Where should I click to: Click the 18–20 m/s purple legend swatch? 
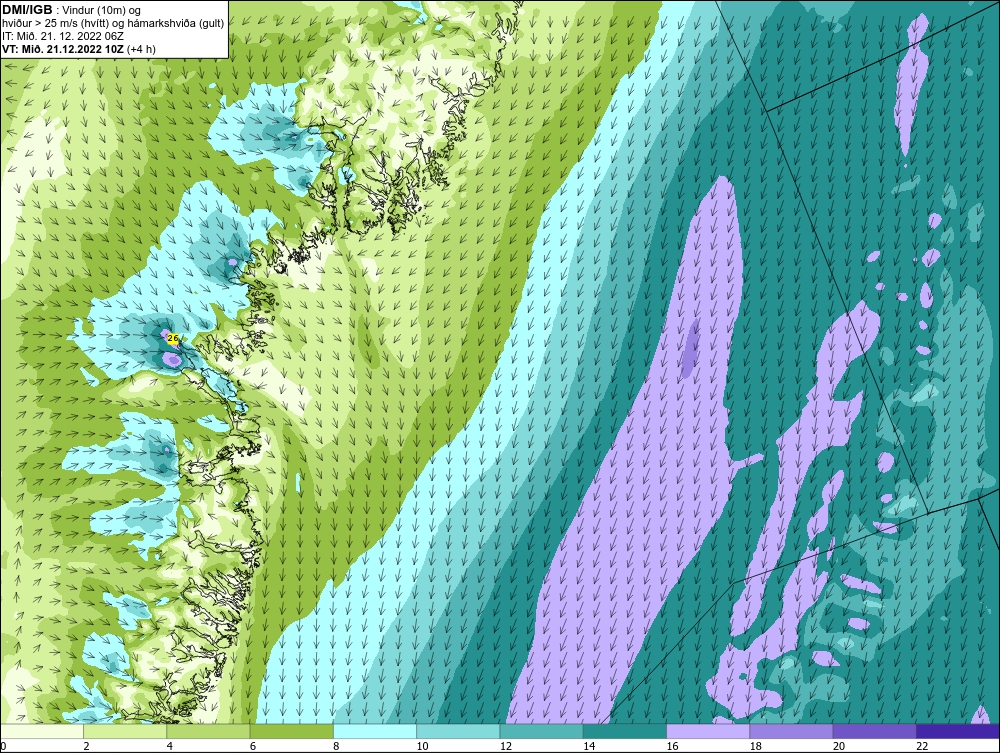tap(791, 731)
